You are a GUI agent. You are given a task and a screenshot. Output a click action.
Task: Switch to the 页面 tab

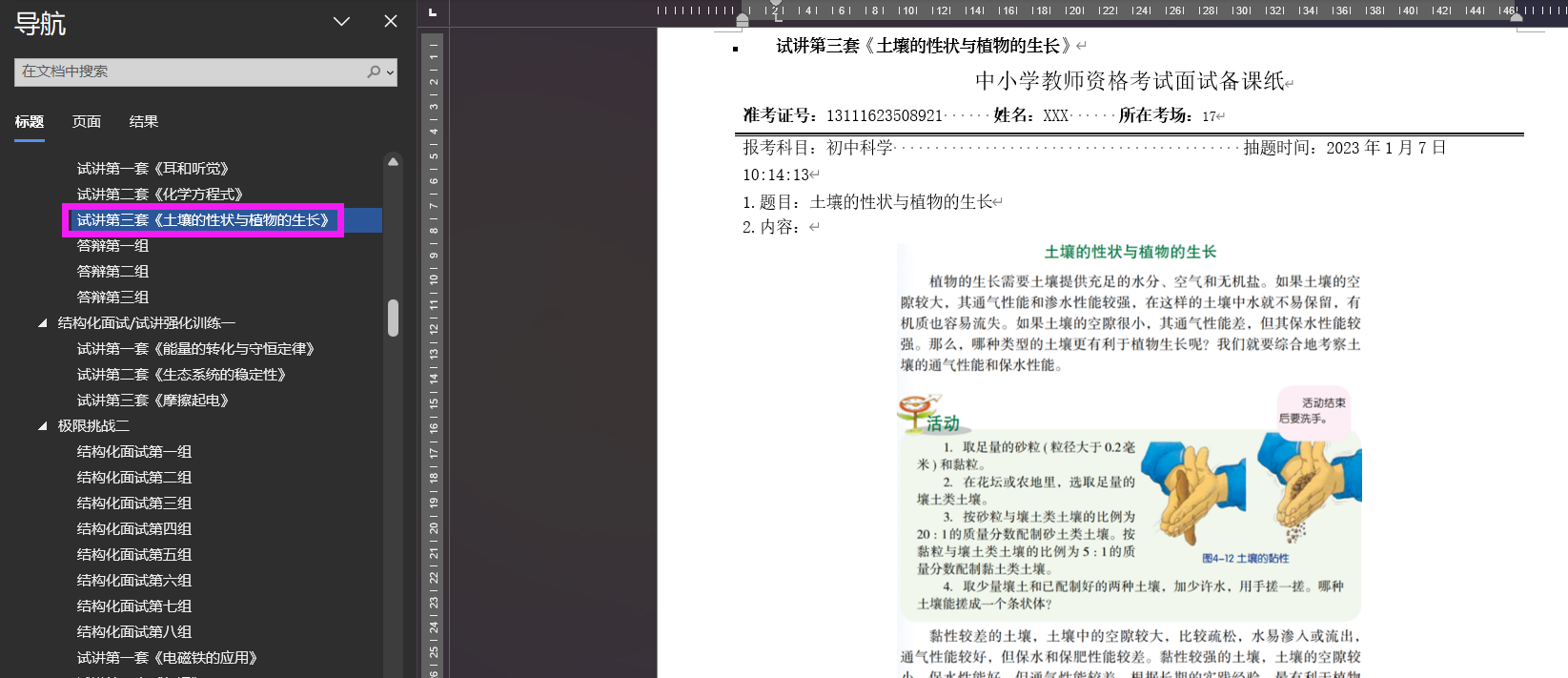[87, 122]
